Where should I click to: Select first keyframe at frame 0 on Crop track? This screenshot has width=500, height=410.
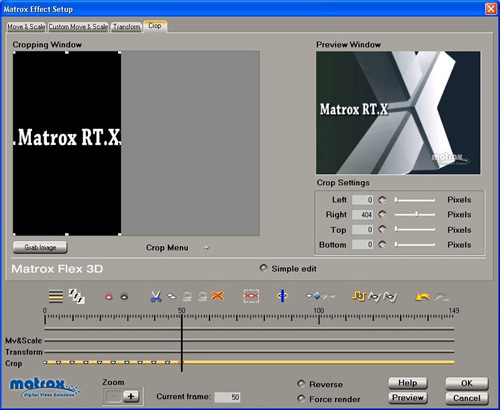[x=45, y=362]
